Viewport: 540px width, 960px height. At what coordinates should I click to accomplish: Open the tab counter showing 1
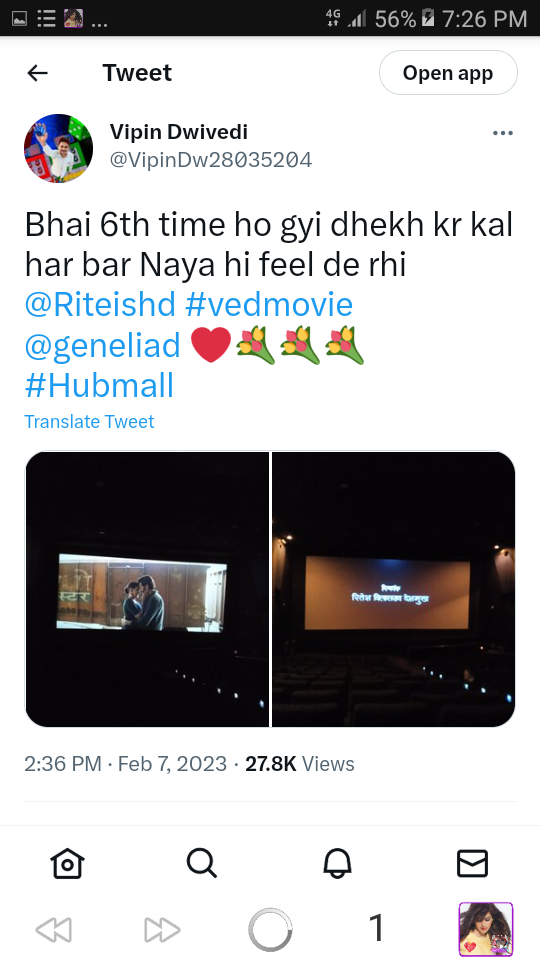(x=377, y=928)
